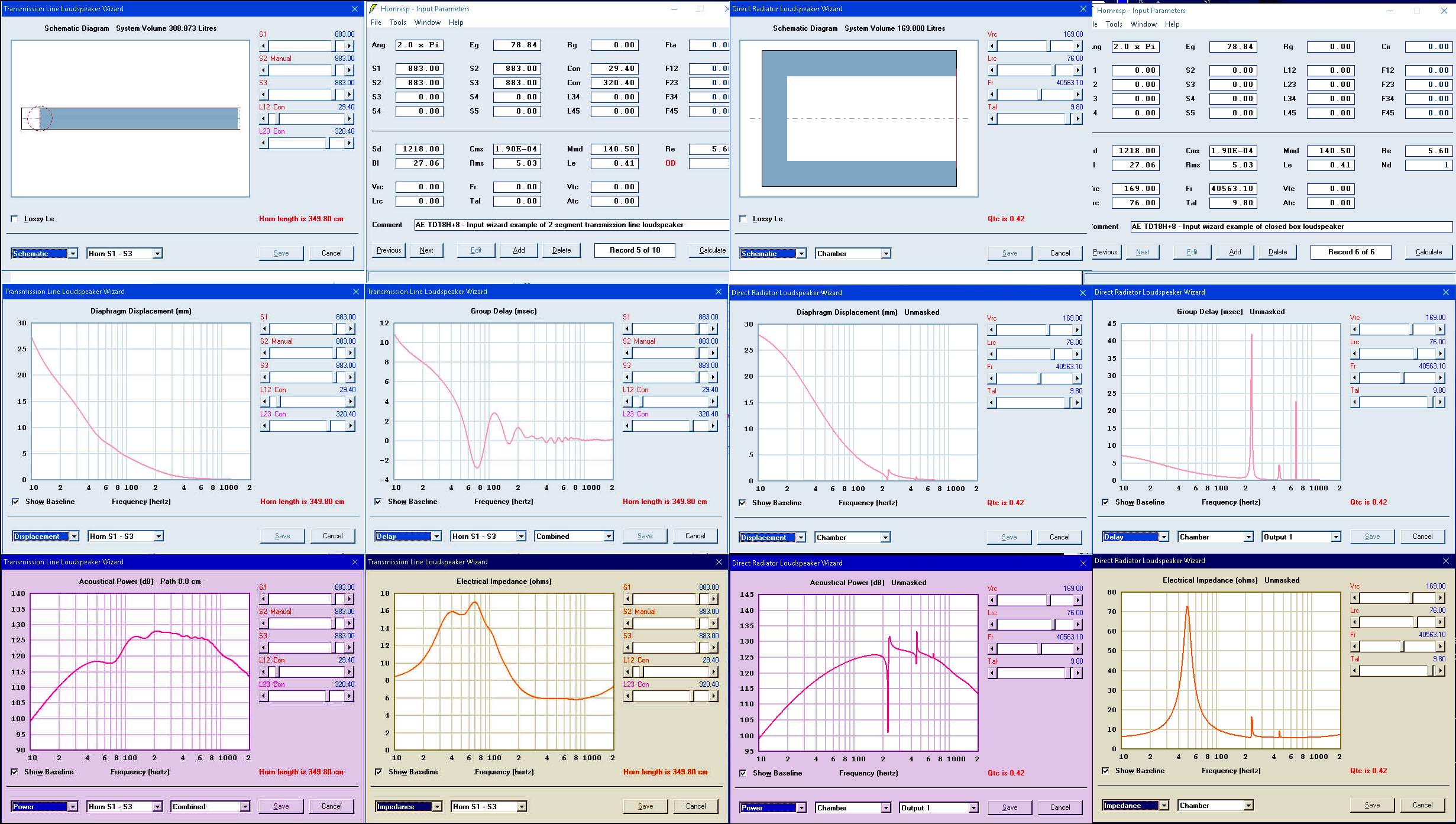The width and height of the screenshot is (1456, 824).
Task: Open the Delay dropdown in the Group Delay Unmasked window
Action: [x=1164, y=537]
